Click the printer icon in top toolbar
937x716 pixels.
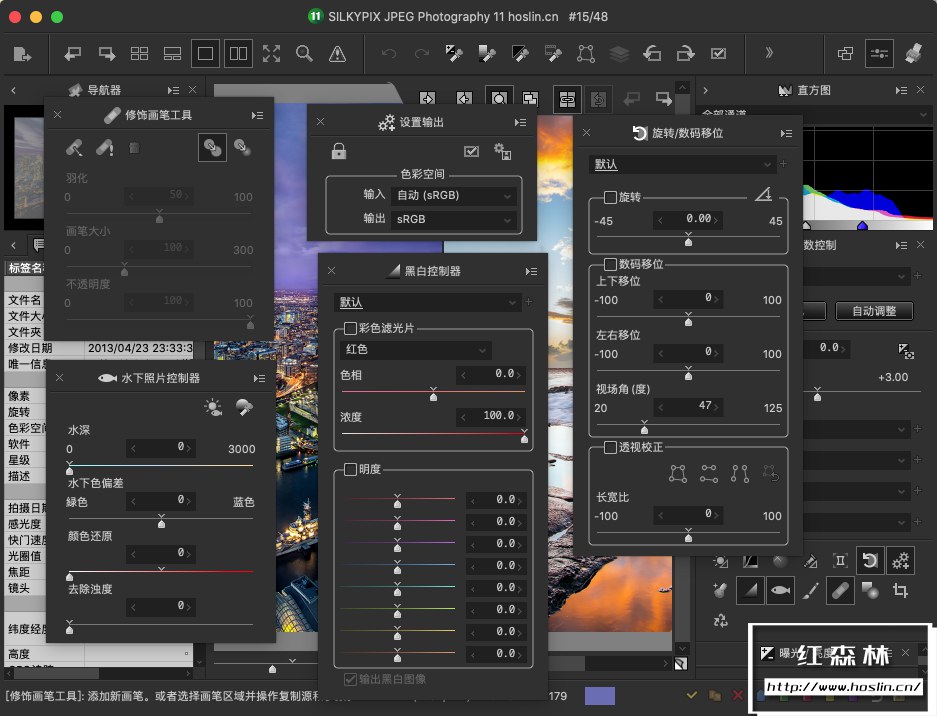(x=913, y=54)
